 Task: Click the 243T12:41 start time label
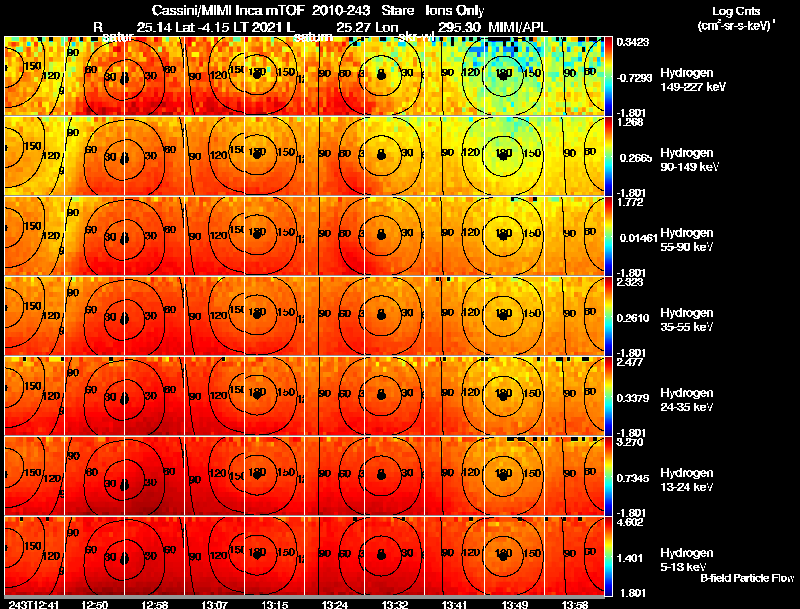tap(34, 604)
